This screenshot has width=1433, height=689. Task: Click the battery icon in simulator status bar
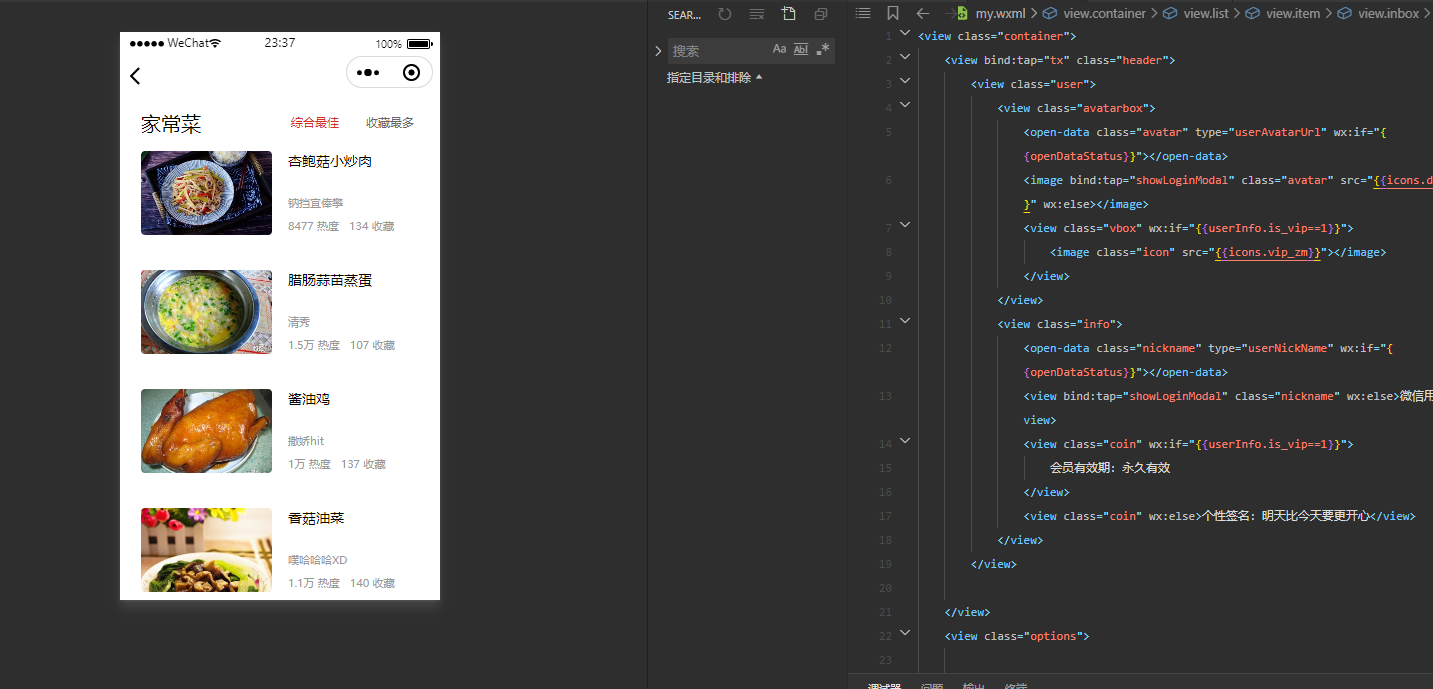pyautogui.click(x=419, y=44)
